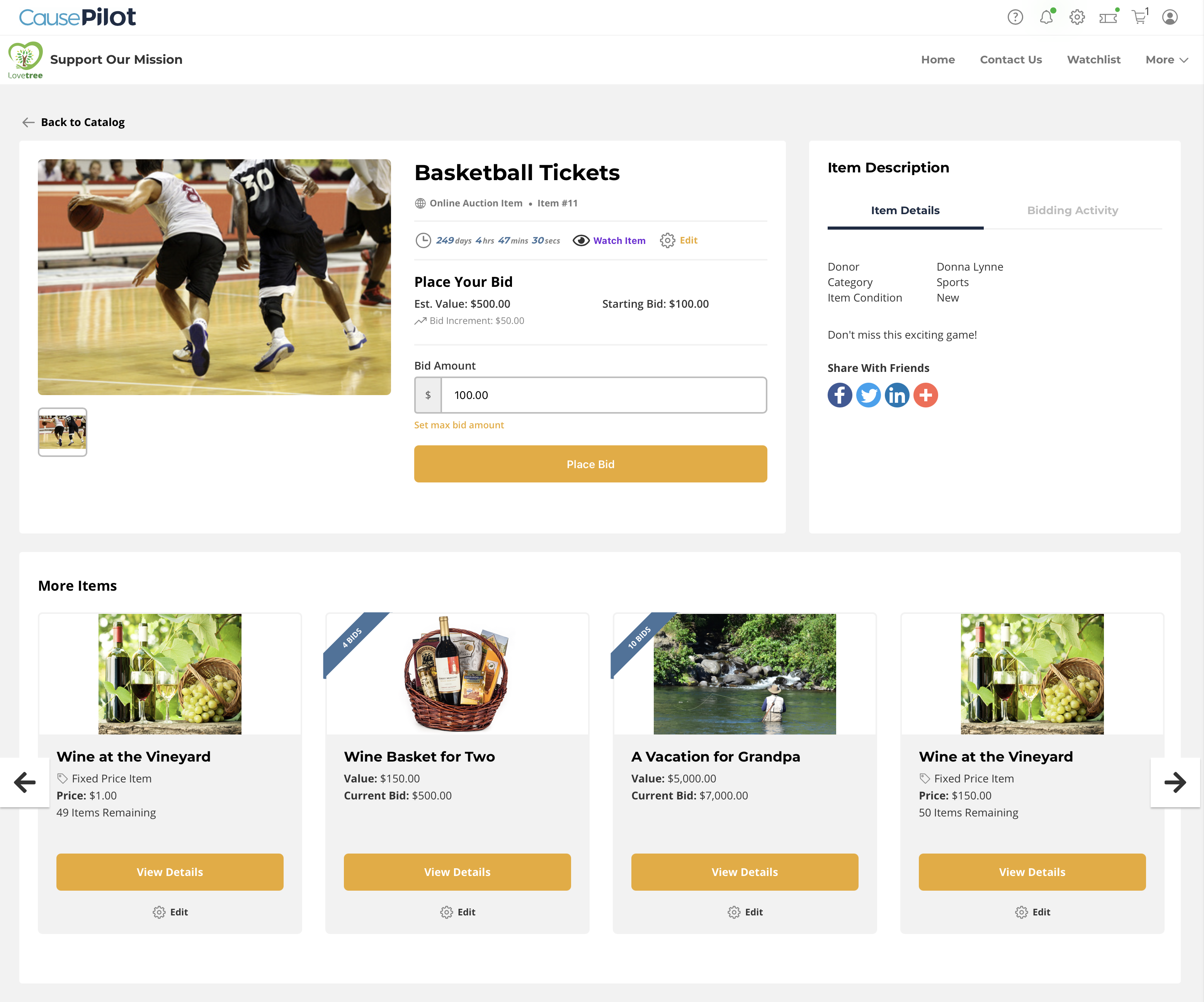Share the item on Facebook
The image size is (1204, 1002).
pos(839,395)
